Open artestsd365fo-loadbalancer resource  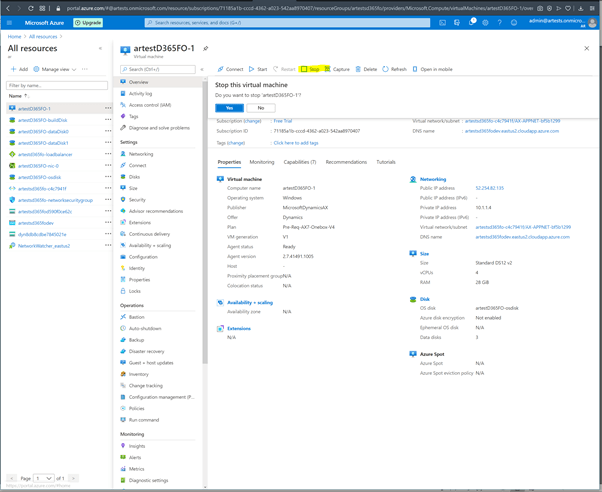pyautogui.click(x=45, y=154)
